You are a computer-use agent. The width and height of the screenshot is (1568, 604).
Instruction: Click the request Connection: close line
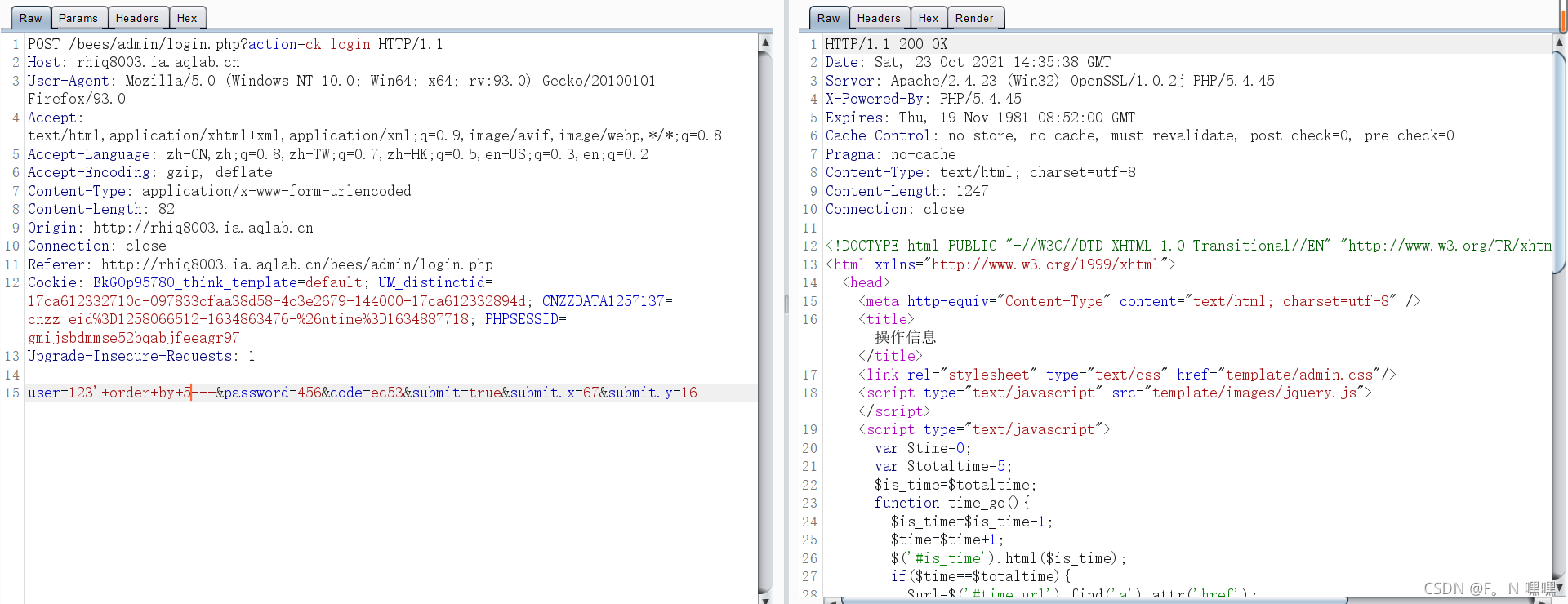pyautogui.click(x=97, y=246)
